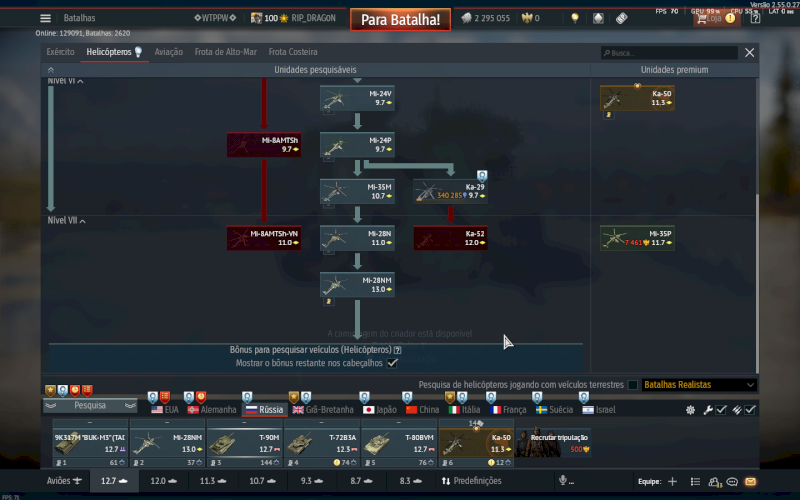This screenshot has height=500, width=800.
Task: Open the squad list icon
Action: pyautogui.click(x=695, y=481)
